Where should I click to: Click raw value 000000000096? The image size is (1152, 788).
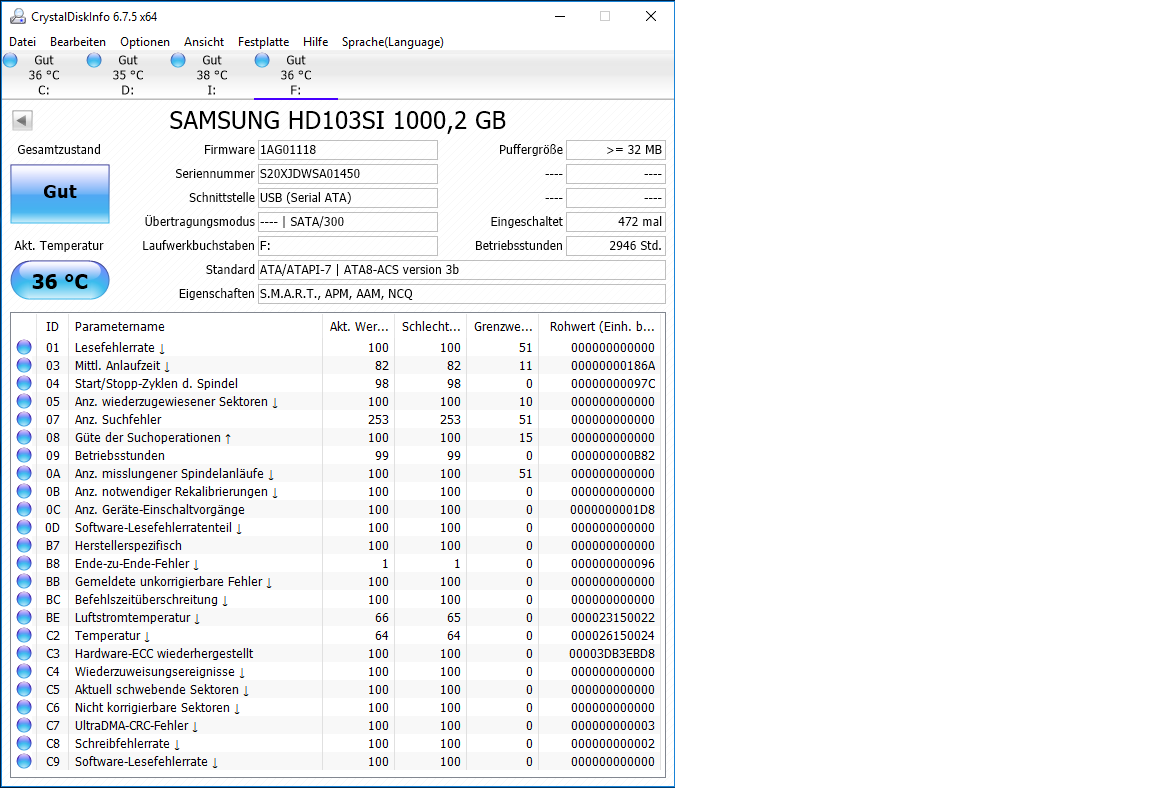[x=613, y=564]
